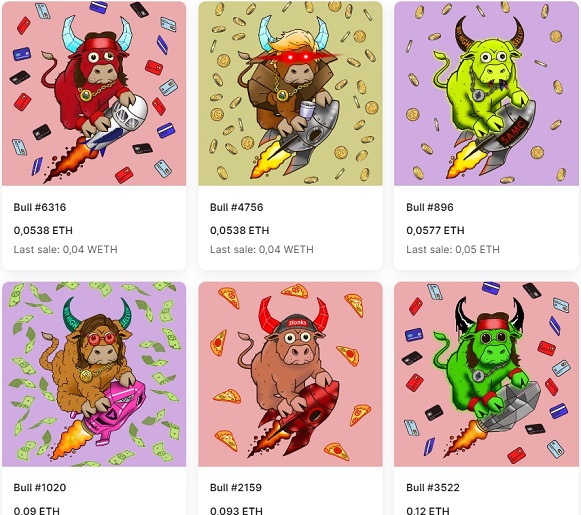The height and width of the screenshot is (515, 581).
Task: Open the Bull #2159 pizza background artwork
Action: point(290,374)
